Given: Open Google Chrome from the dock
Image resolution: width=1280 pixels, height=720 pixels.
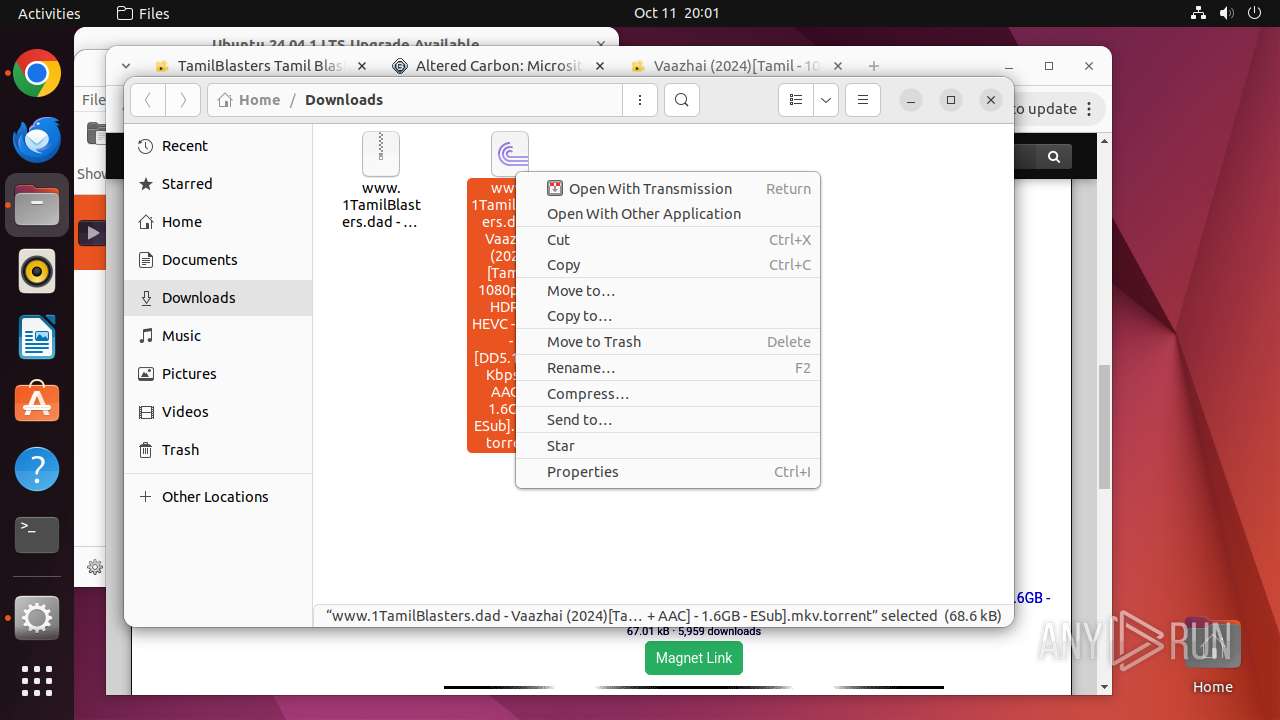Looking at the screenshot, I should click(37, 74).
